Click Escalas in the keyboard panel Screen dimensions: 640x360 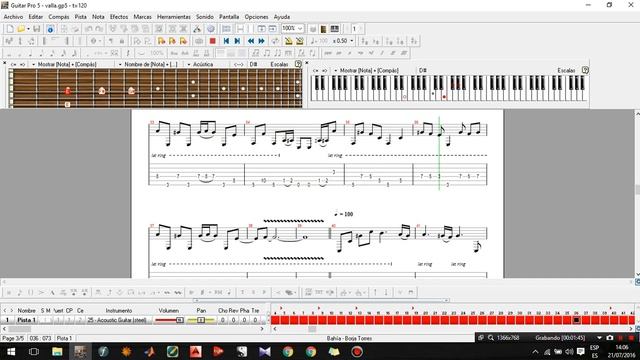tap(567, 71)
